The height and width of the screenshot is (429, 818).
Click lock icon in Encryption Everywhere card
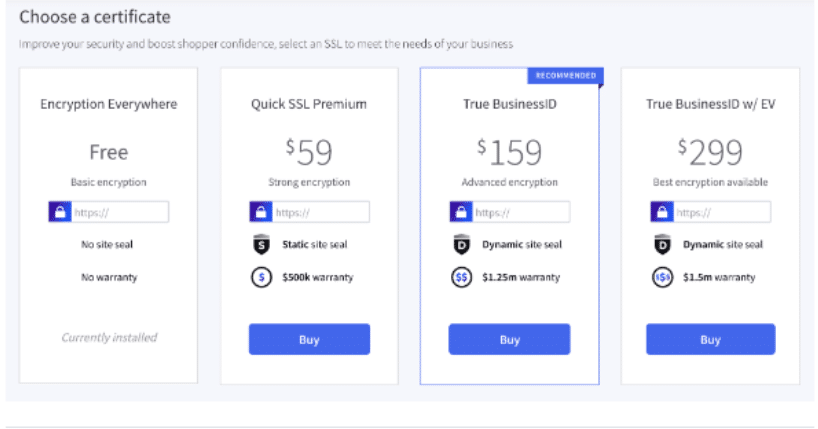[59, 212]
